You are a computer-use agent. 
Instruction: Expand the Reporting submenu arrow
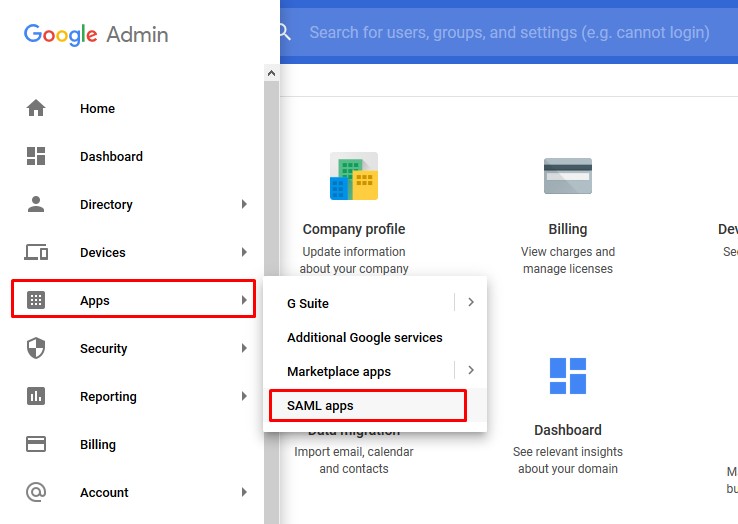tap(244, 396)
